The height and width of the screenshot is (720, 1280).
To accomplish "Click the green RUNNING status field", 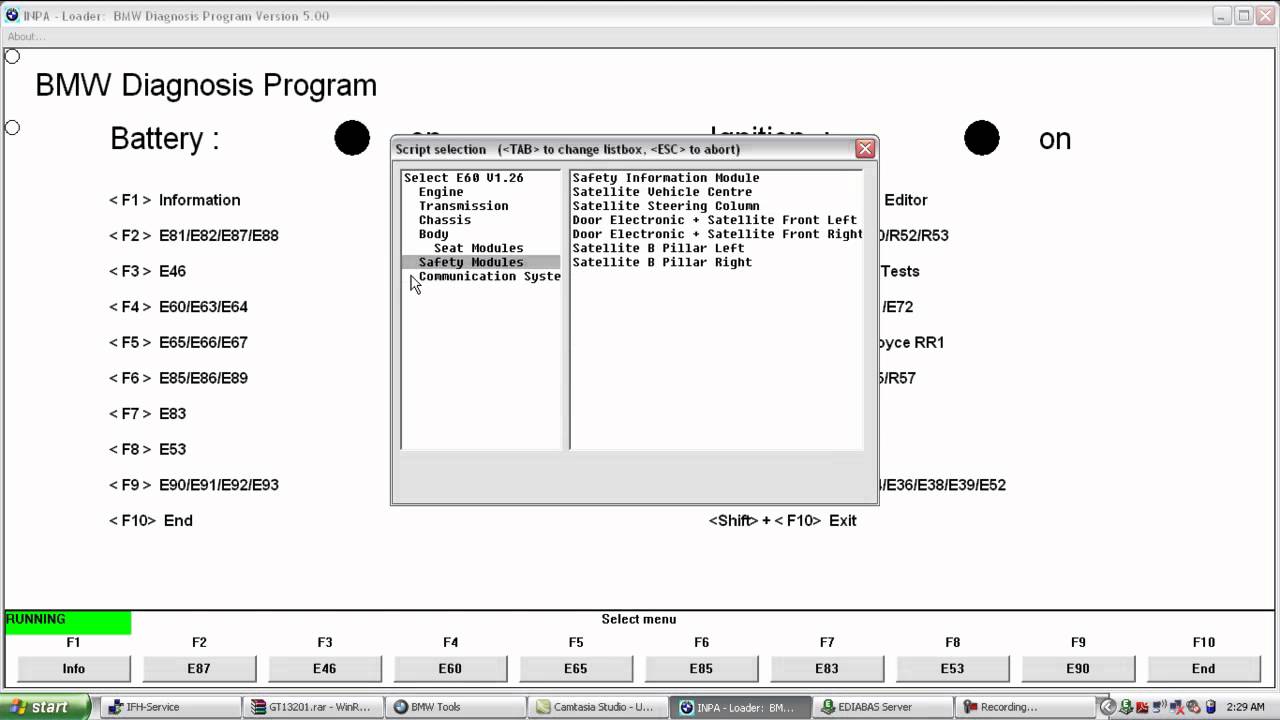I will click(68, 622).
